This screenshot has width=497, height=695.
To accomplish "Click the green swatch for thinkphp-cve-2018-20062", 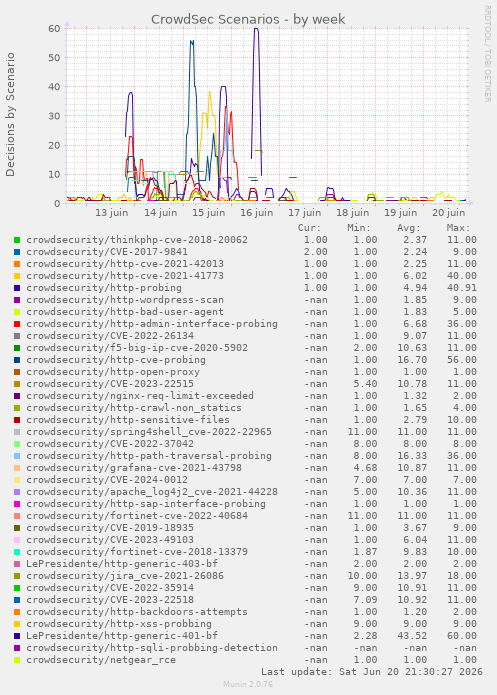I will click(x=17, y=240).
